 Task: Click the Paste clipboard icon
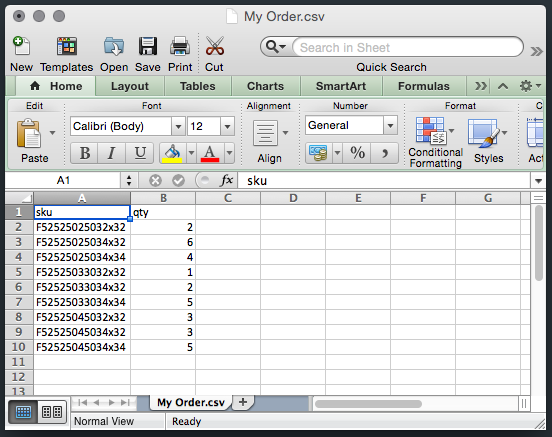(x=29, y=133)
